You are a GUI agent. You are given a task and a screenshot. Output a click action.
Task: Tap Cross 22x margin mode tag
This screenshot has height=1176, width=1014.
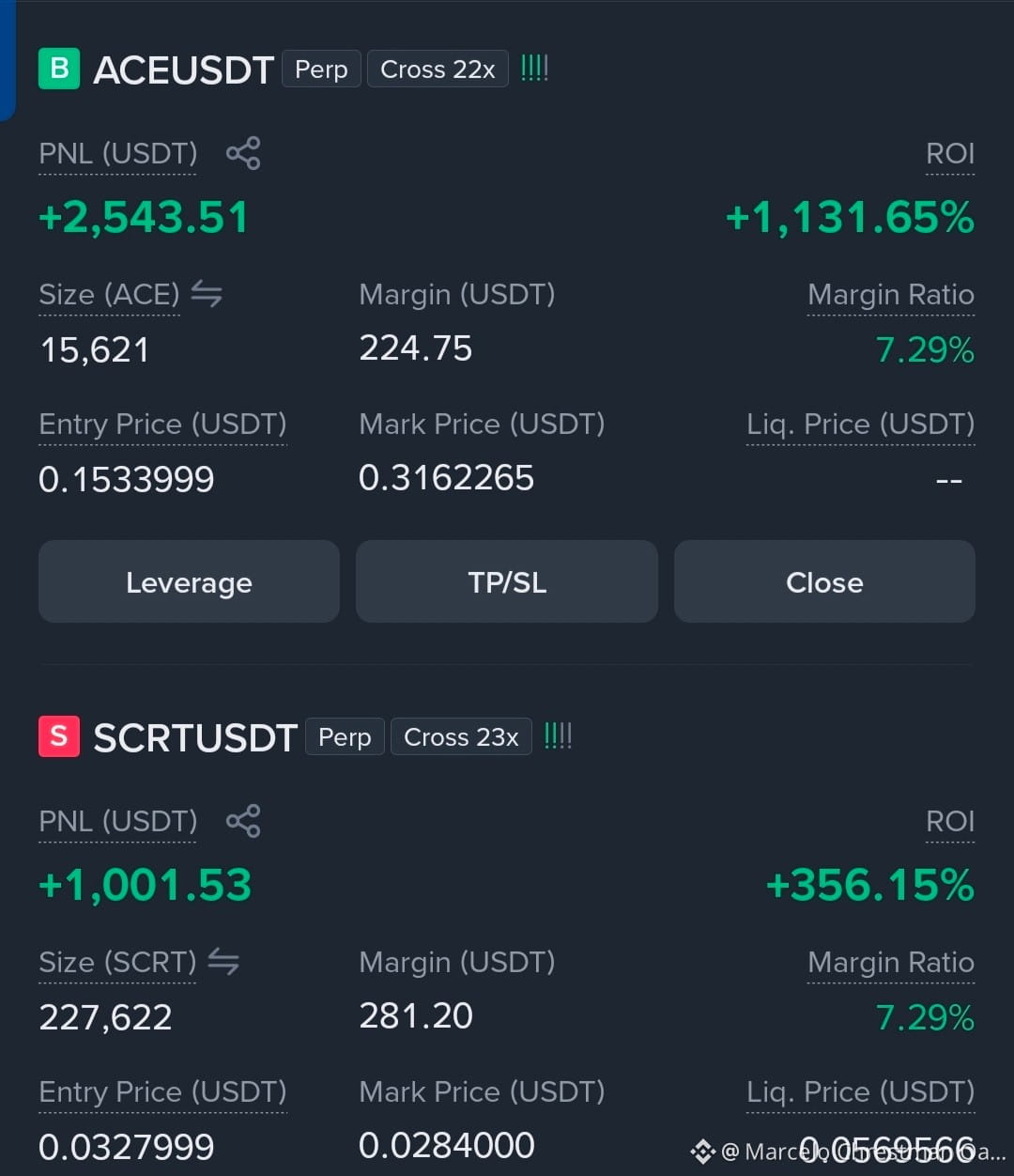click(x=438, y=70)
